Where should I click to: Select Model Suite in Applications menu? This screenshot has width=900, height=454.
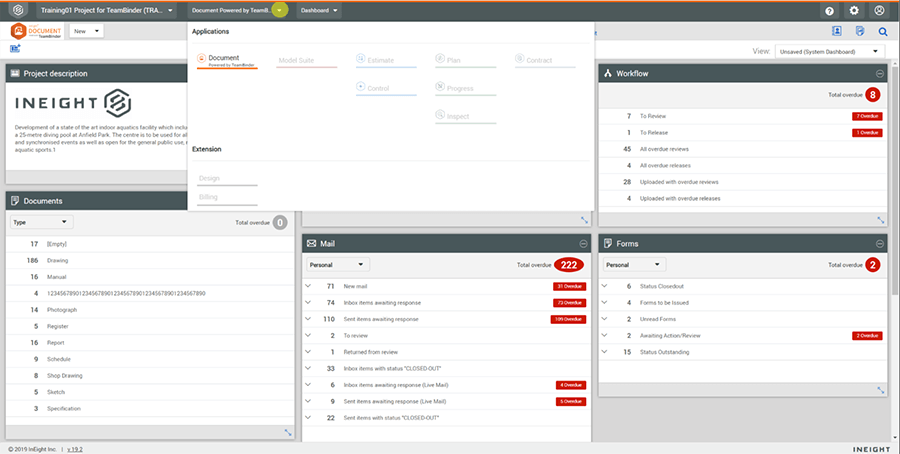(x=307, y=60)
